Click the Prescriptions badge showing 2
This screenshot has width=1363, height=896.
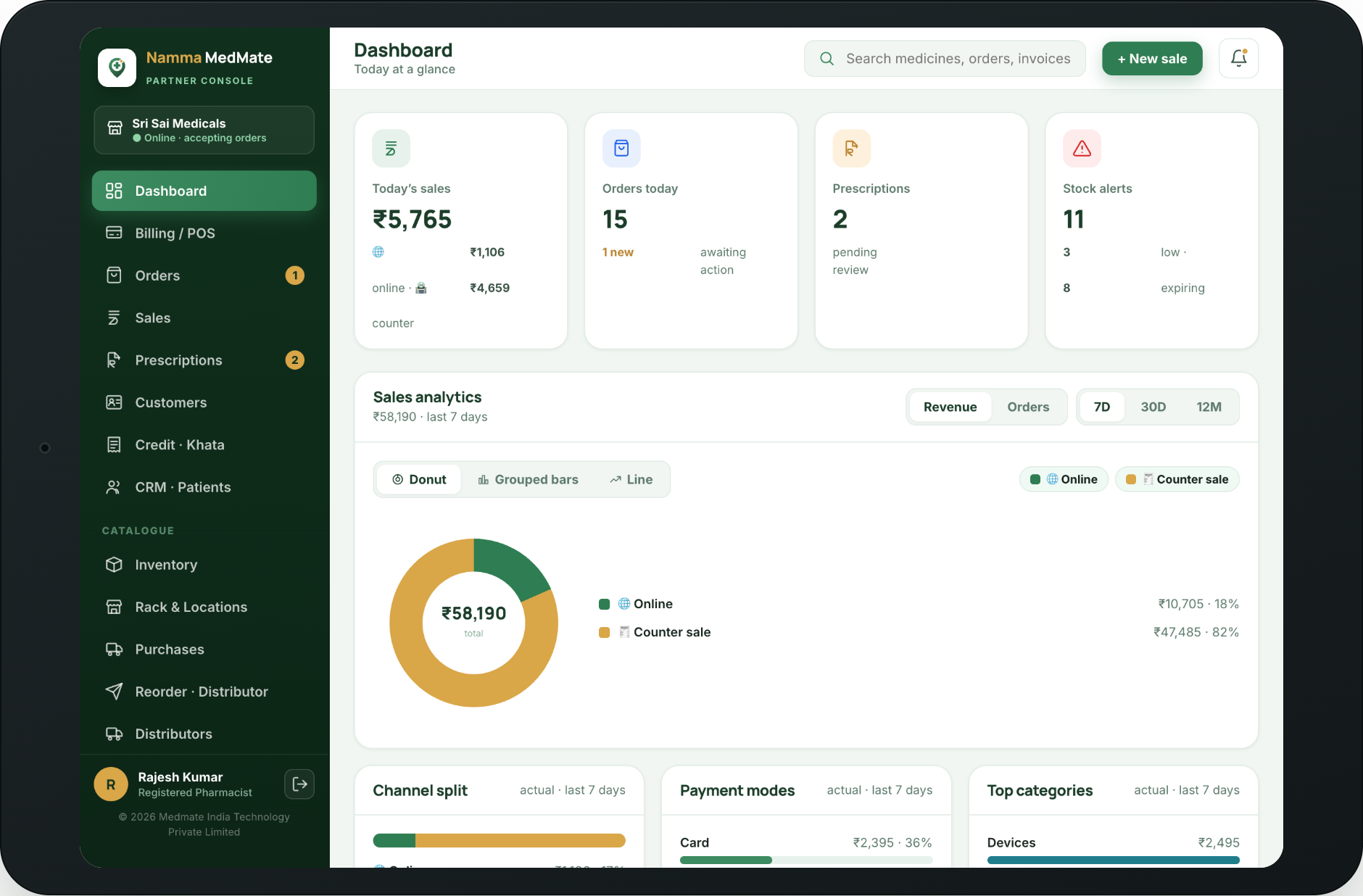(294, 360)
